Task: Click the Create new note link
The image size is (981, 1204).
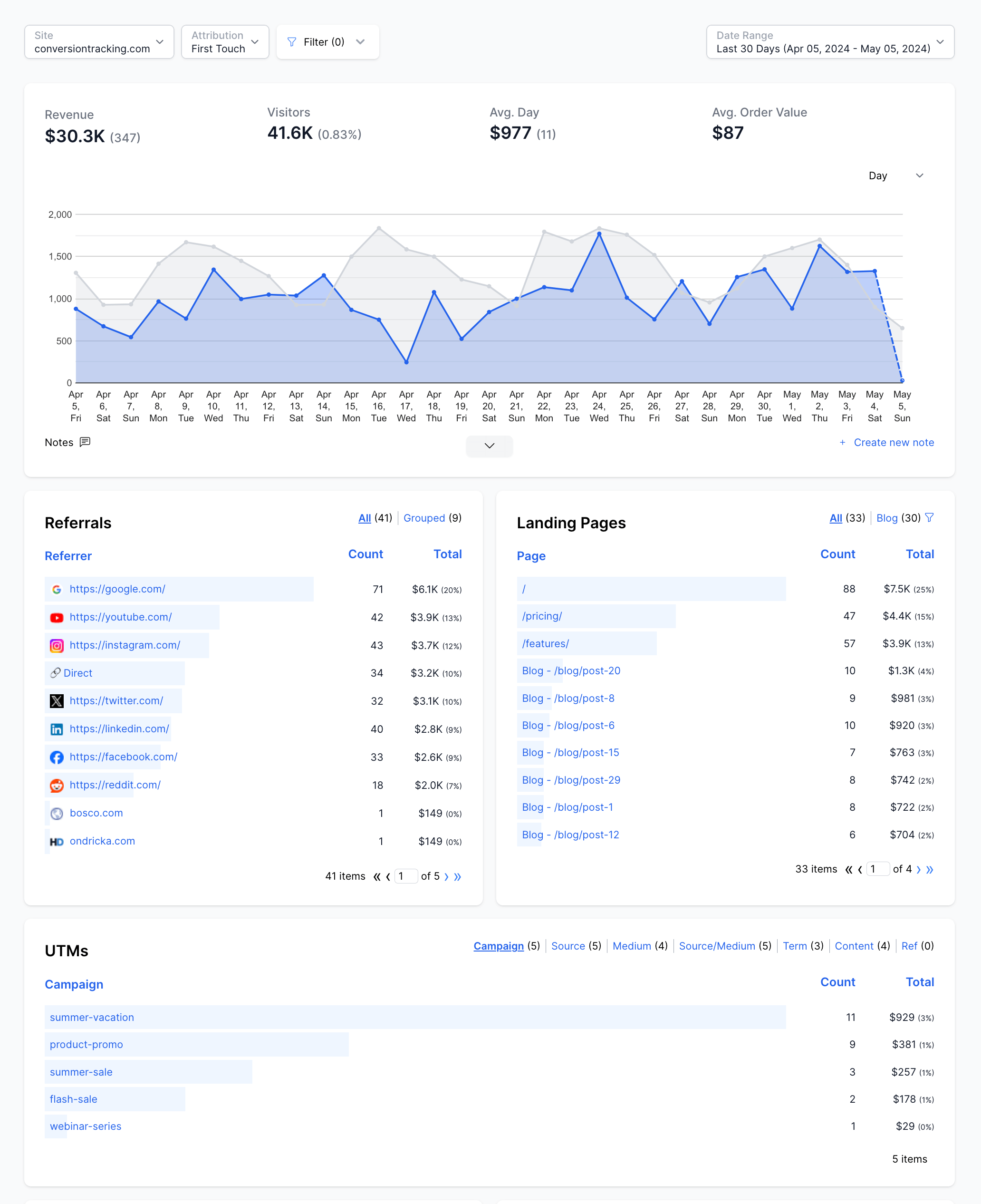Action: point(894,443)
